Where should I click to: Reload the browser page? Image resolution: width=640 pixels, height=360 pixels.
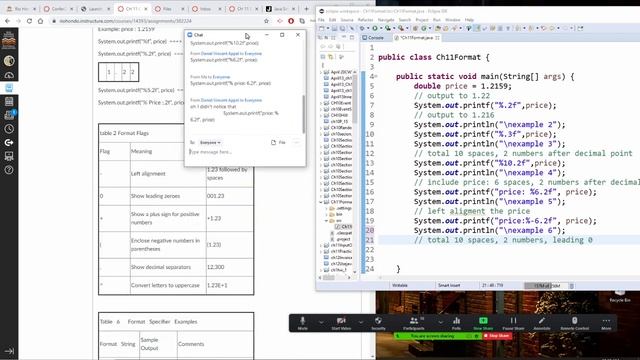(x=29, y=21)
